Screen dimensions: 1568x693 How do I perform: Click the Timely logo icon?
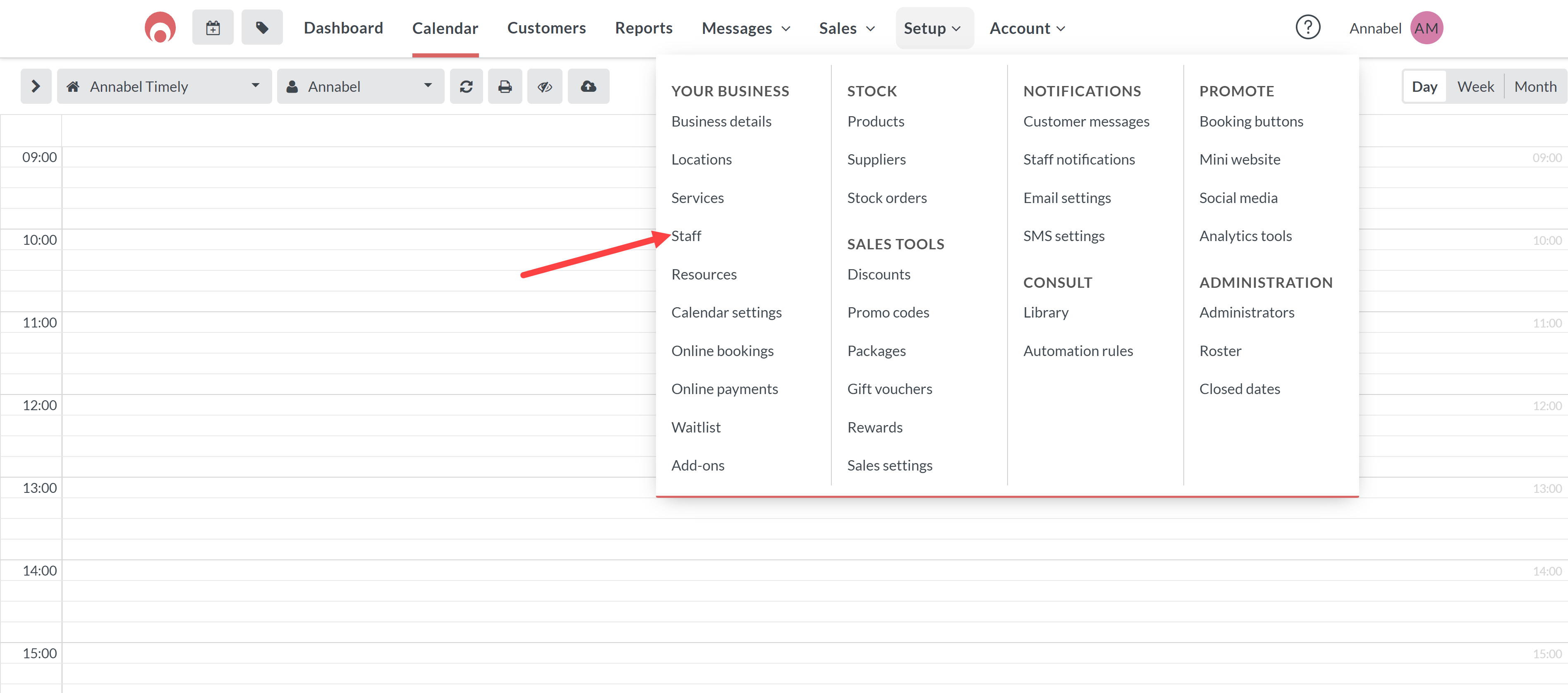[160, 27]
